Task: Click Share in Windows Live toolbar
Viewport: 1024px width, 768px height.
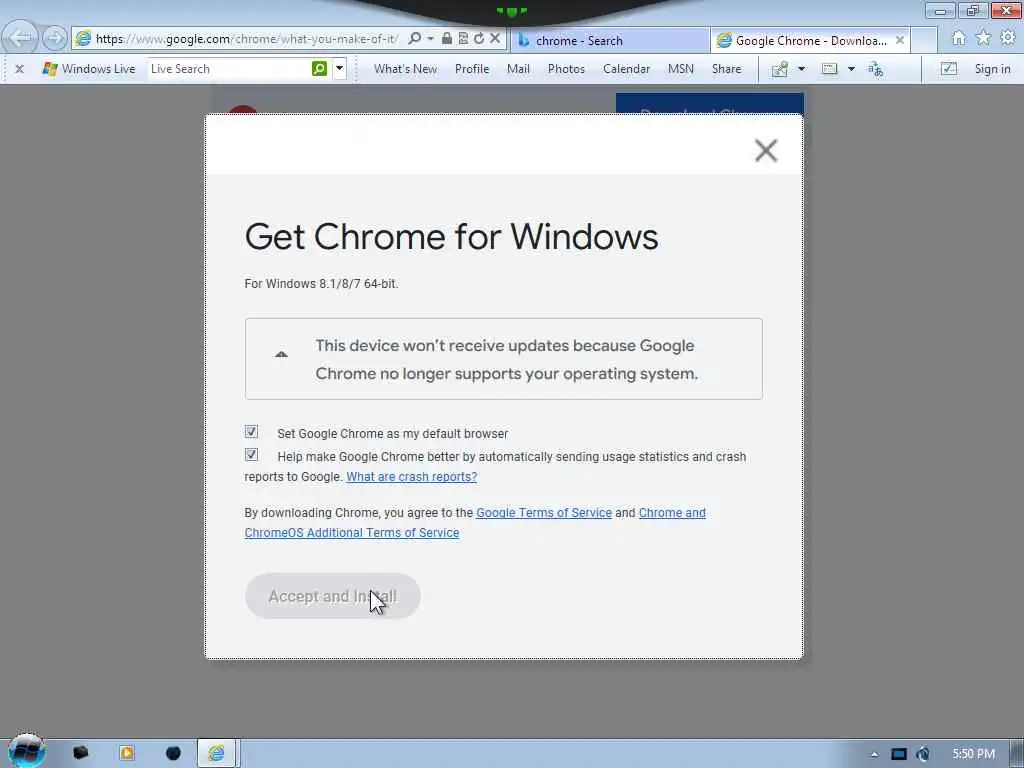Action: coord(726,69)
